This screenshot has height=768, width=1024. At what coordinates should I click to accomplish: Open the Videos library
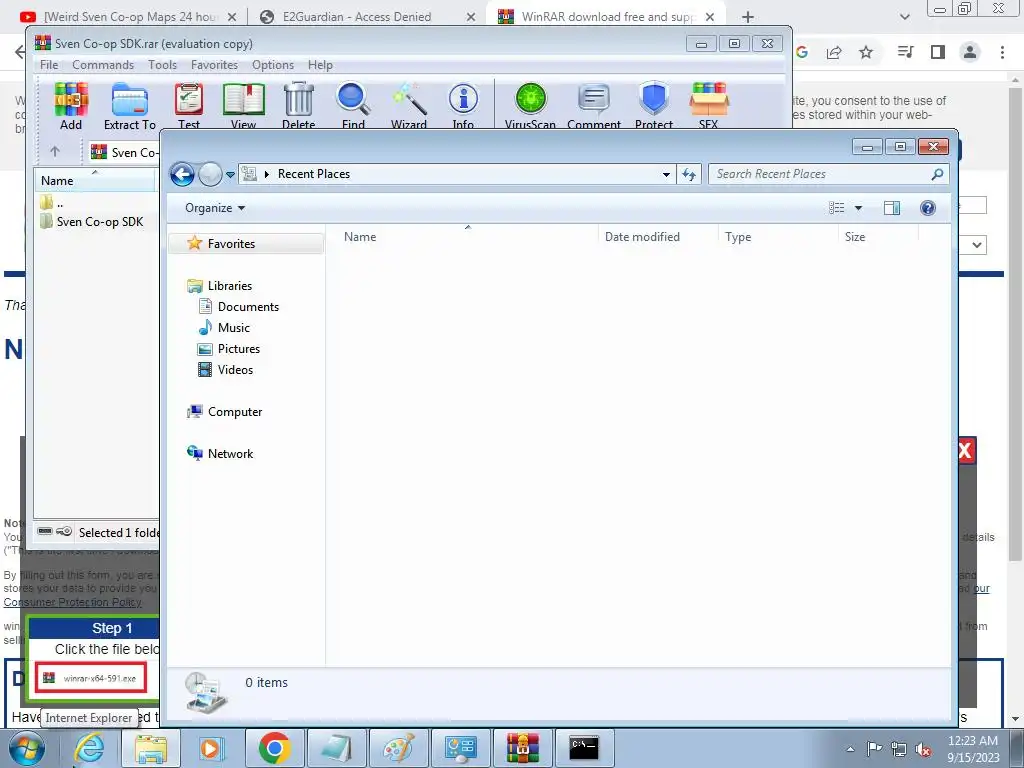pos(225,370)
